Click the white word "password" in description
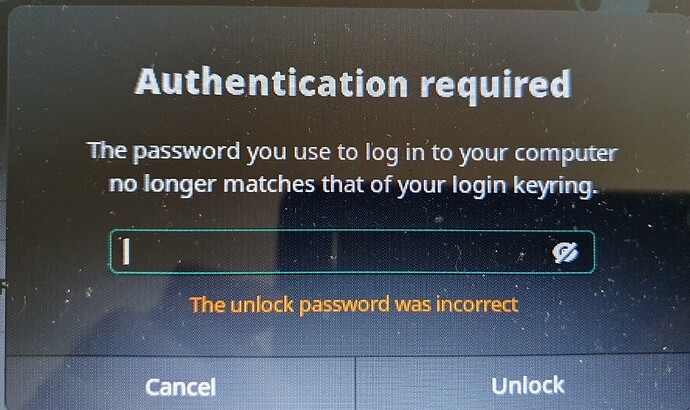 (x=187, y=153)
